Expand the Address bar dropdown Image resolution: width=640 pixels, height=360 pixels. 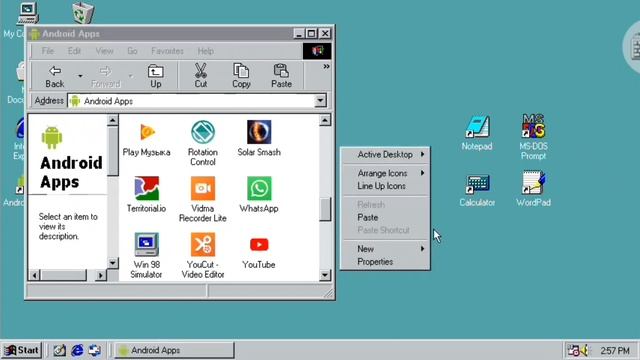click(x=320, y=100)
